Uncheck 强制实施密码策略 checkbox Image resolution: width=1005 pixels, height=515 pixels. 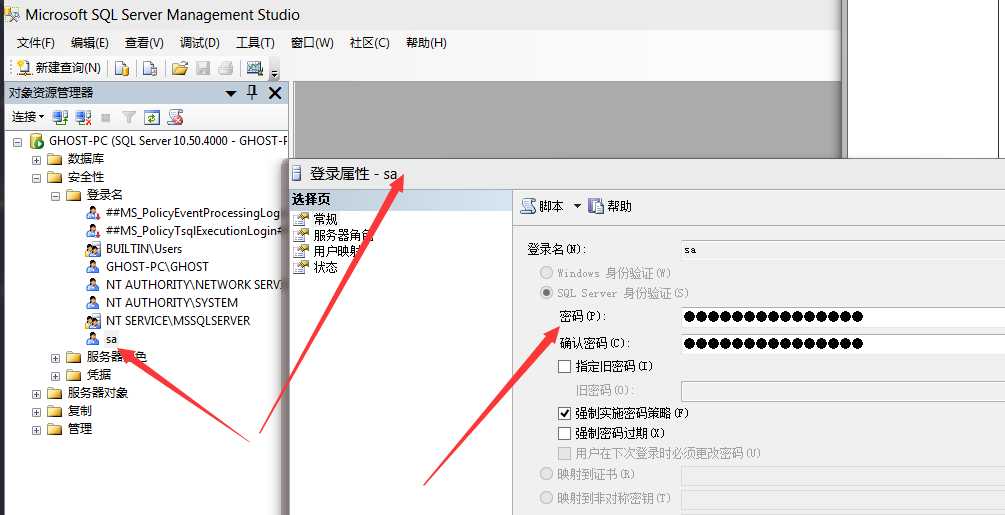point(565,414)
